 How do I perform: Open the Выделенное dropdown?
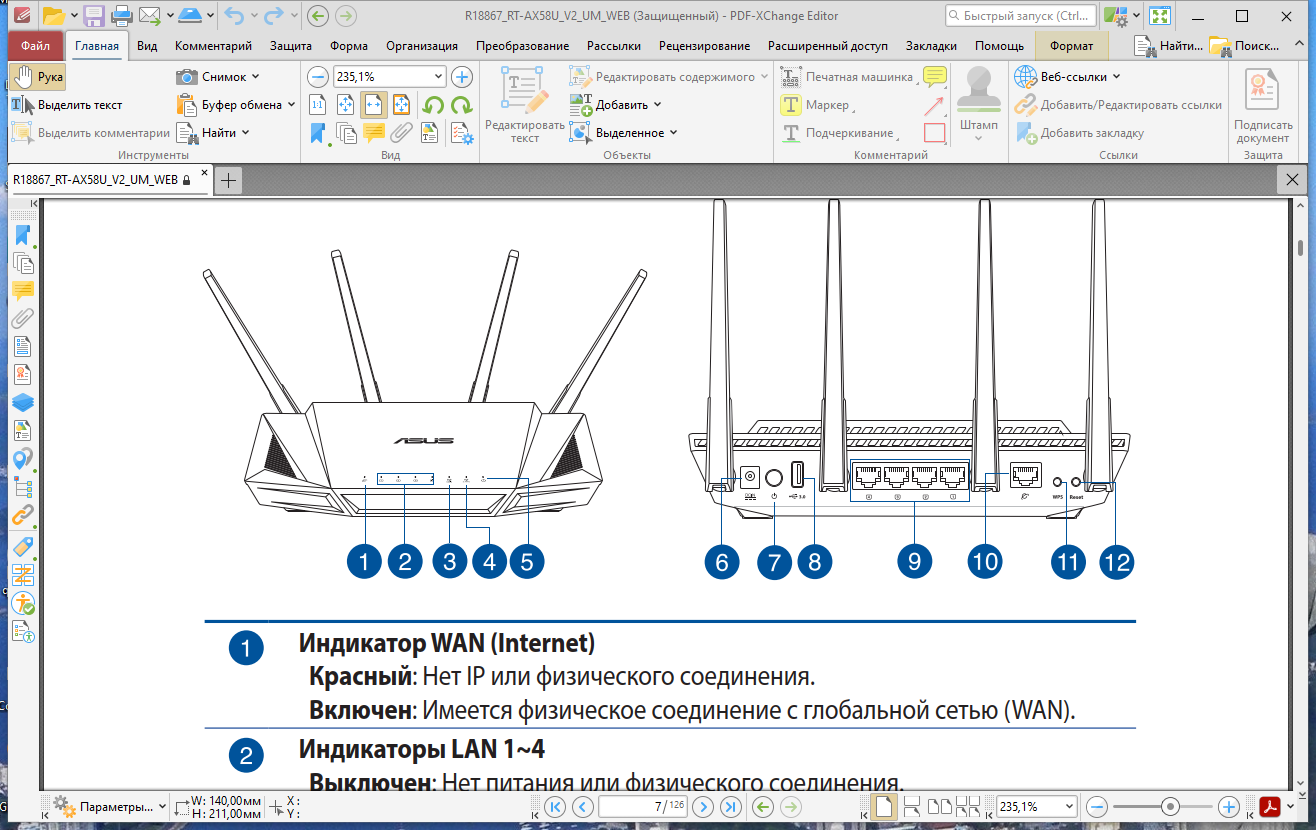tap(624, 132)
